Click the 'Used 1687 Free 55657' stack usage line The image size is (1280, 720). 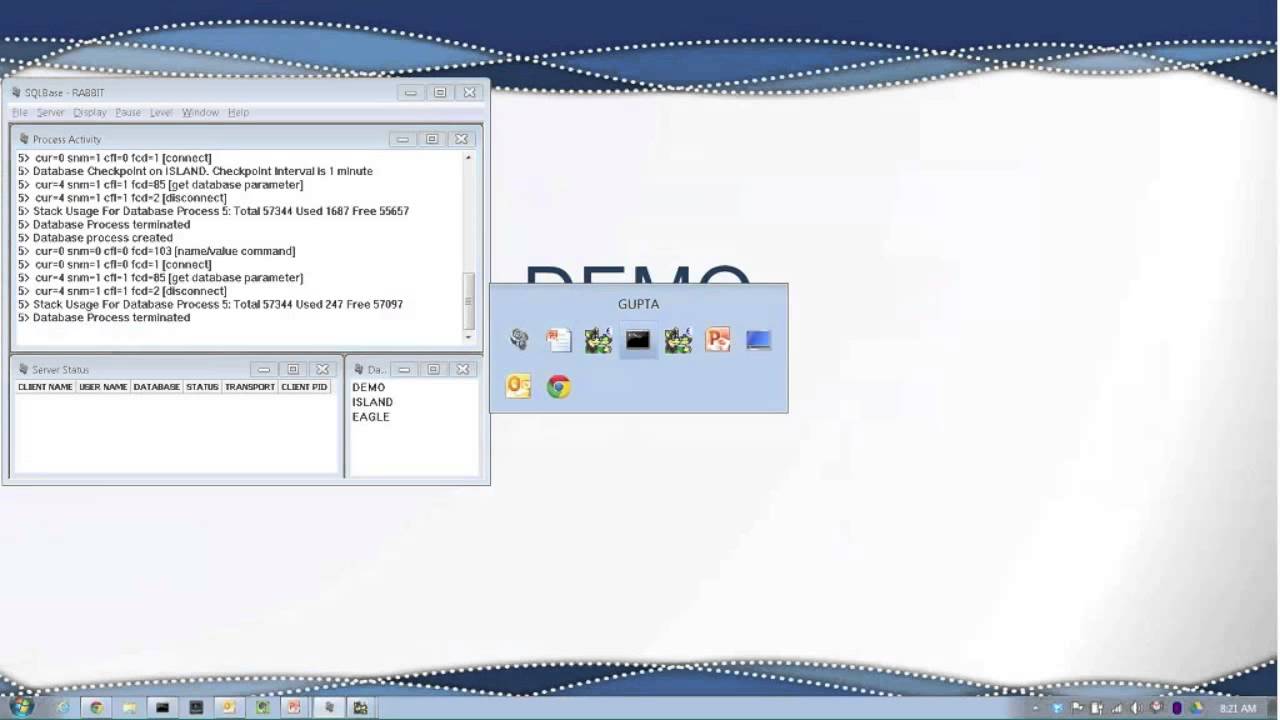[x=213, y=211]
